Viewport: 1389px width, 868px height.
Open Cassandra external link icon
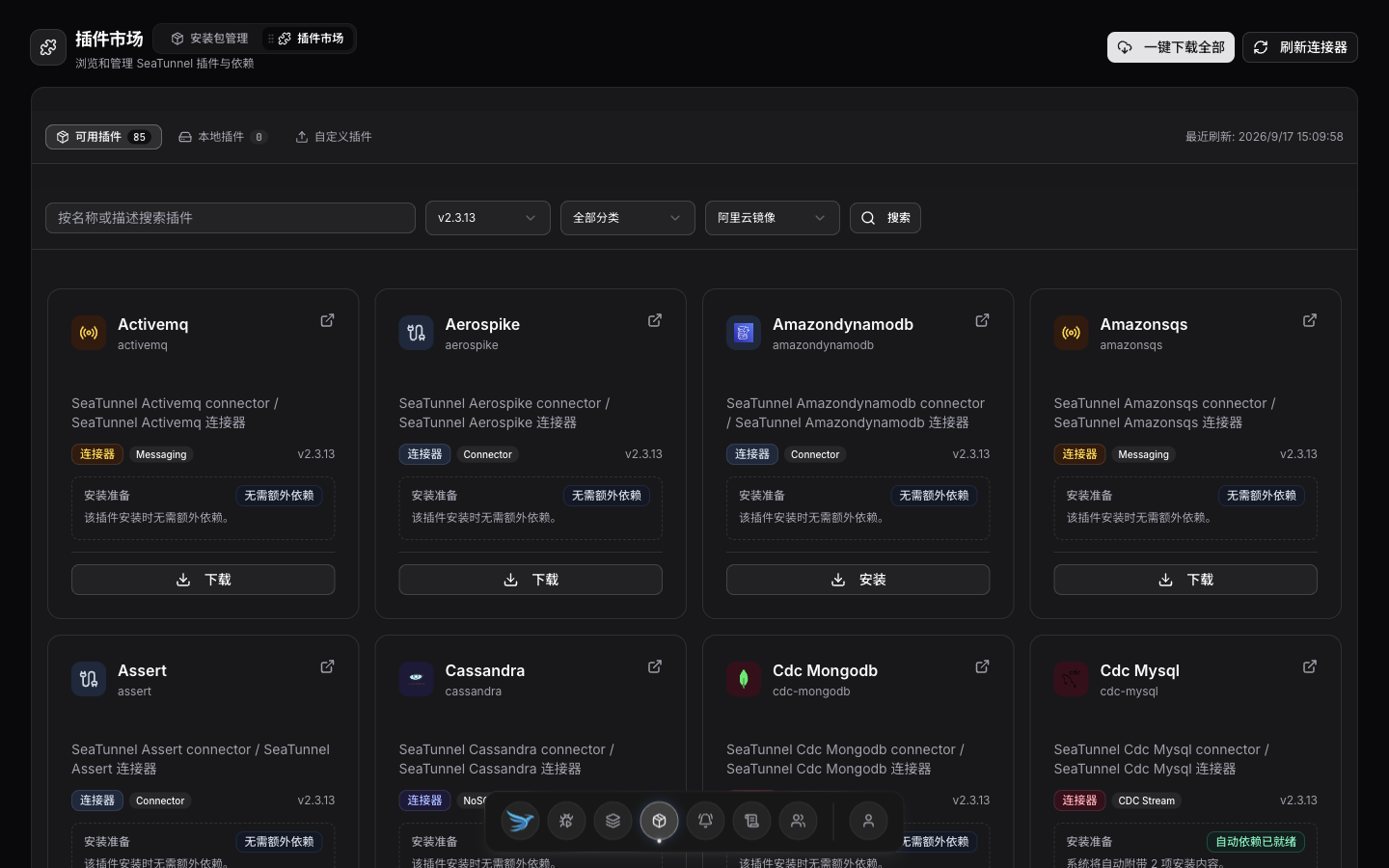click(x=655, y=666)
